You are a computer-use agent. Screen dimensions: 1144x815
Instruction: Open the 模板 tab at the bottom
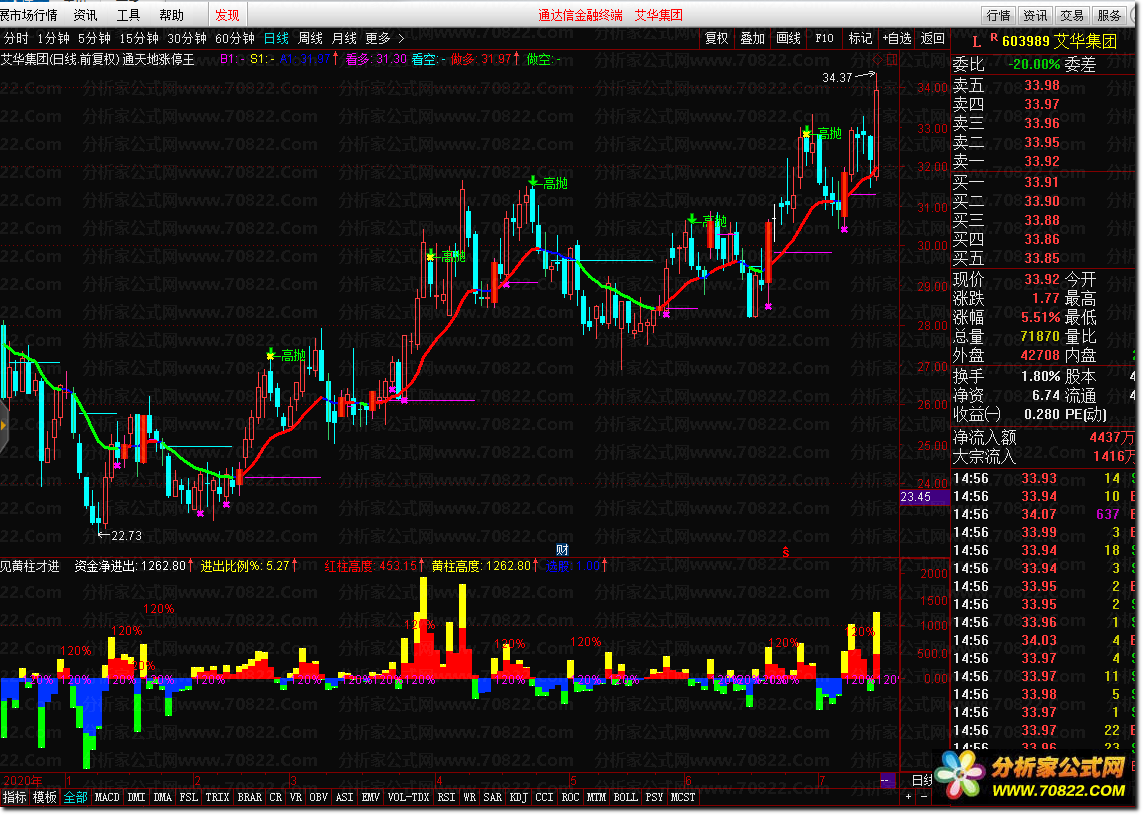coord(45,797)
